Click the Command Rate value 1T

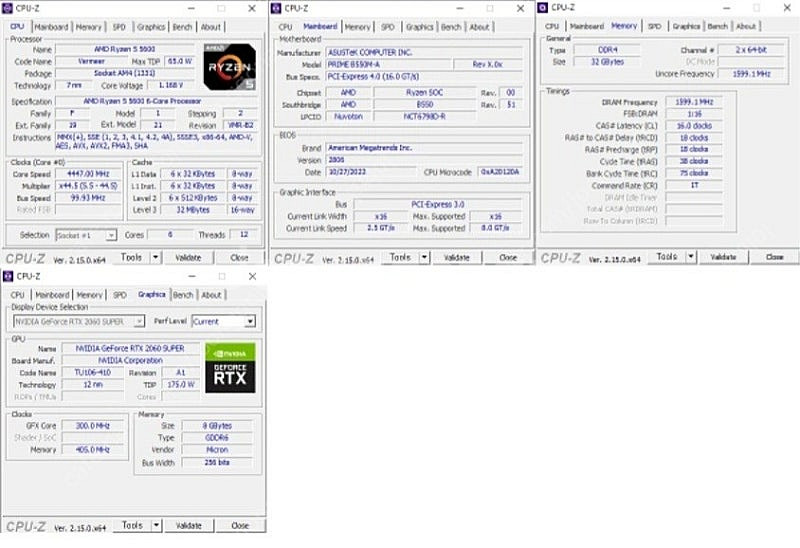point(694,185)
